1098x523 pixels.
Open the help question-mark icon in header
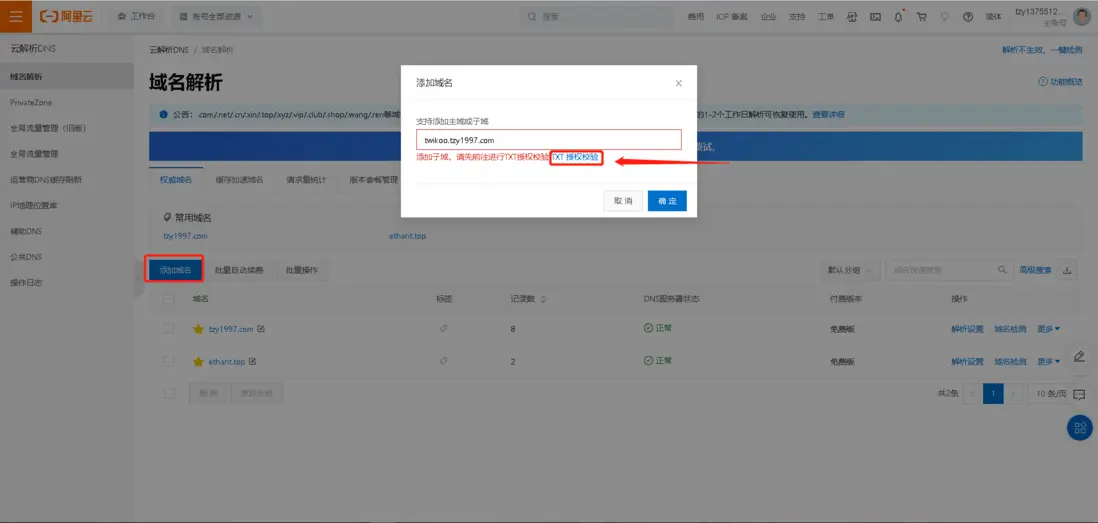point(968,17)
